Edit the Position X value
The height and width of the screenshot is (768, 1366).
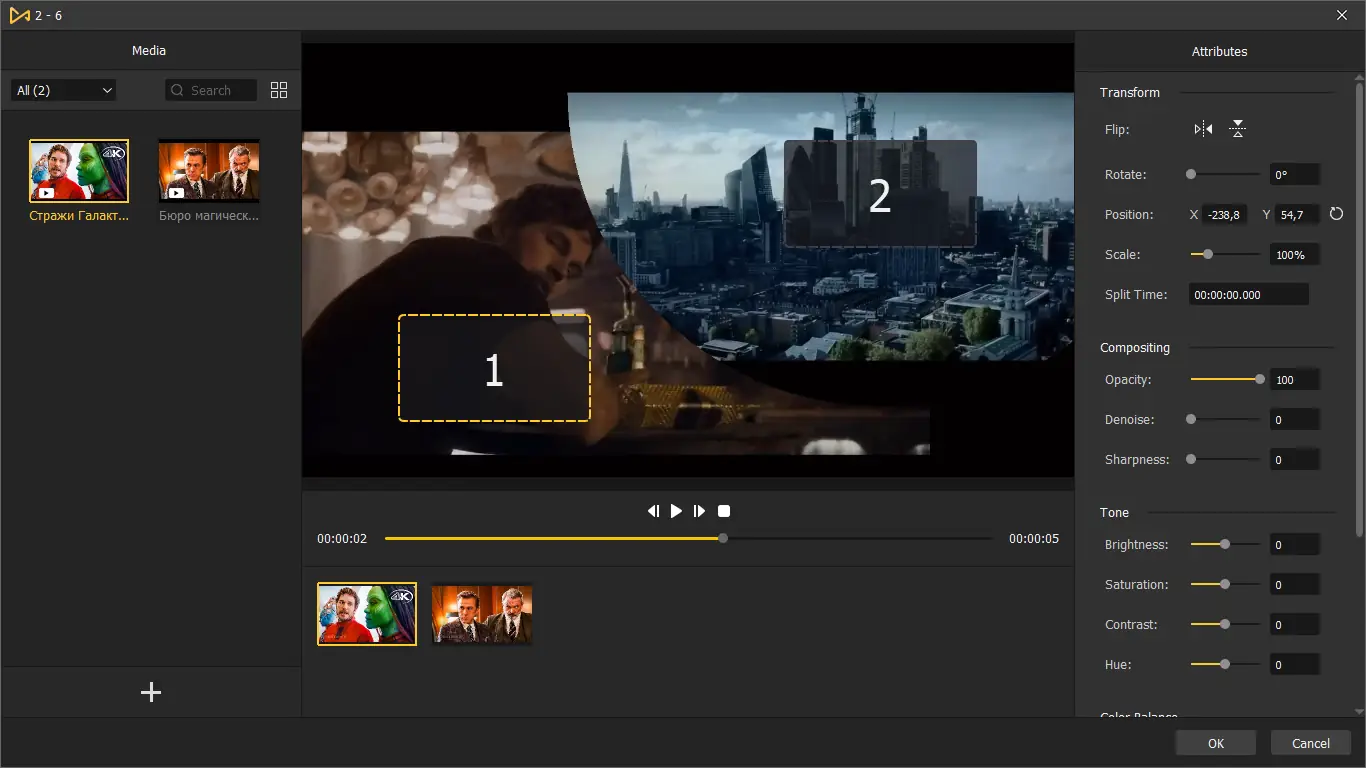[x=1225, y=214]
